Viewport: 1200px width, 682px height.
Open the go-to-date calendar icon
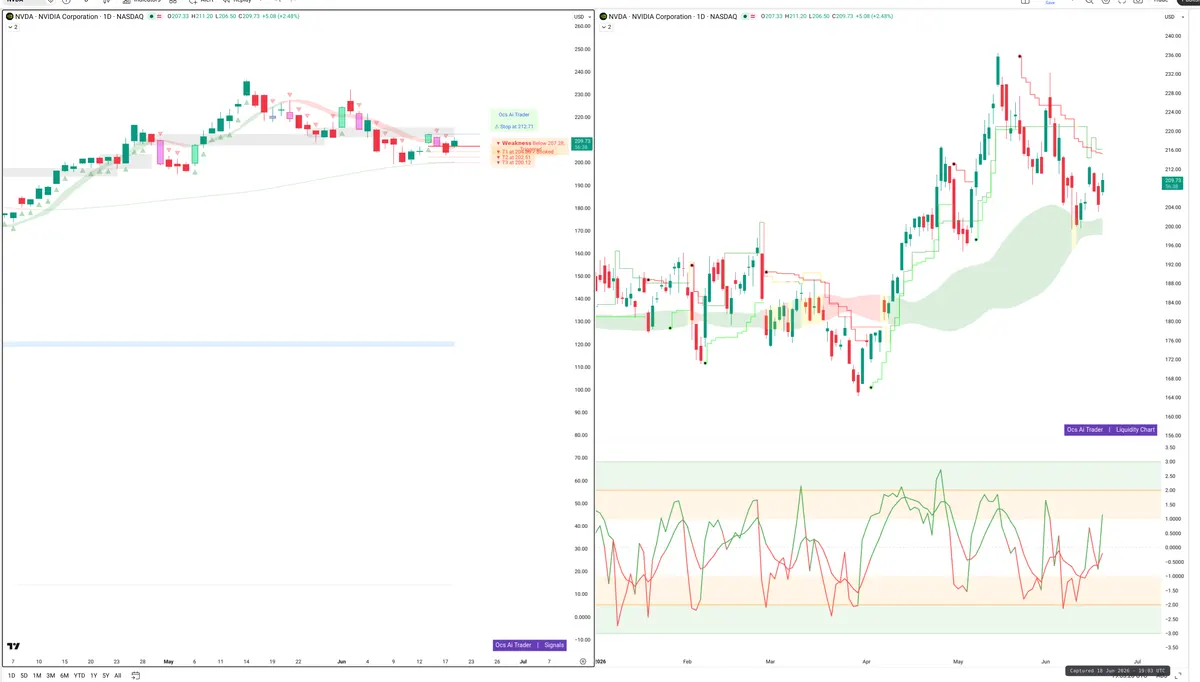(135, 676)
